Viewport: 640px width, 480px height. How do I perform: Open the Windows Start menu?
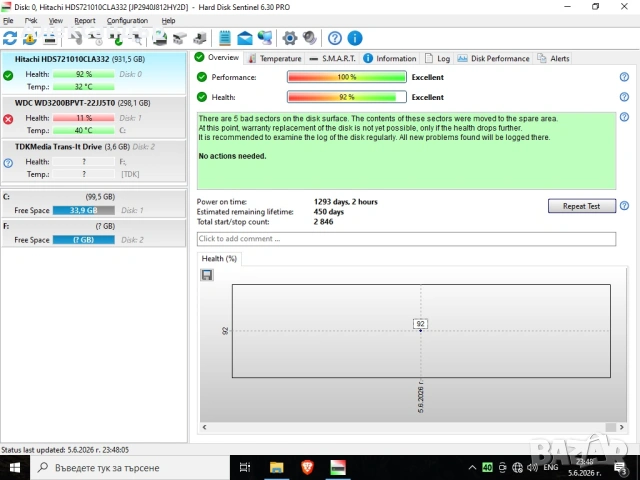15,468
